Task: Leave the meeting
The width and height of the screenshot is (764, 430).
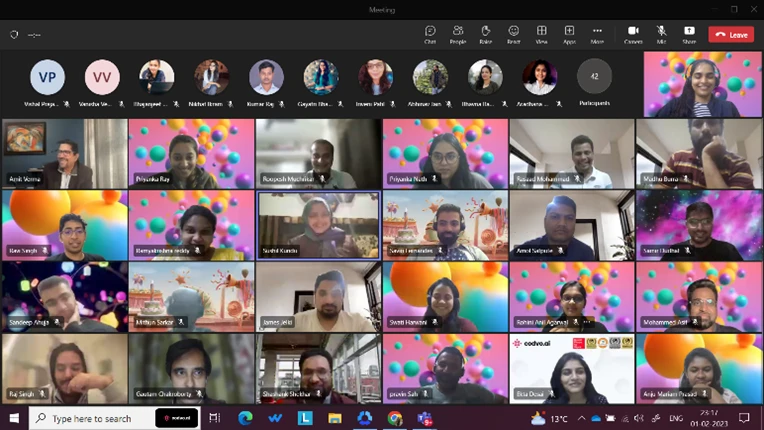Action: tap(732, 34)
